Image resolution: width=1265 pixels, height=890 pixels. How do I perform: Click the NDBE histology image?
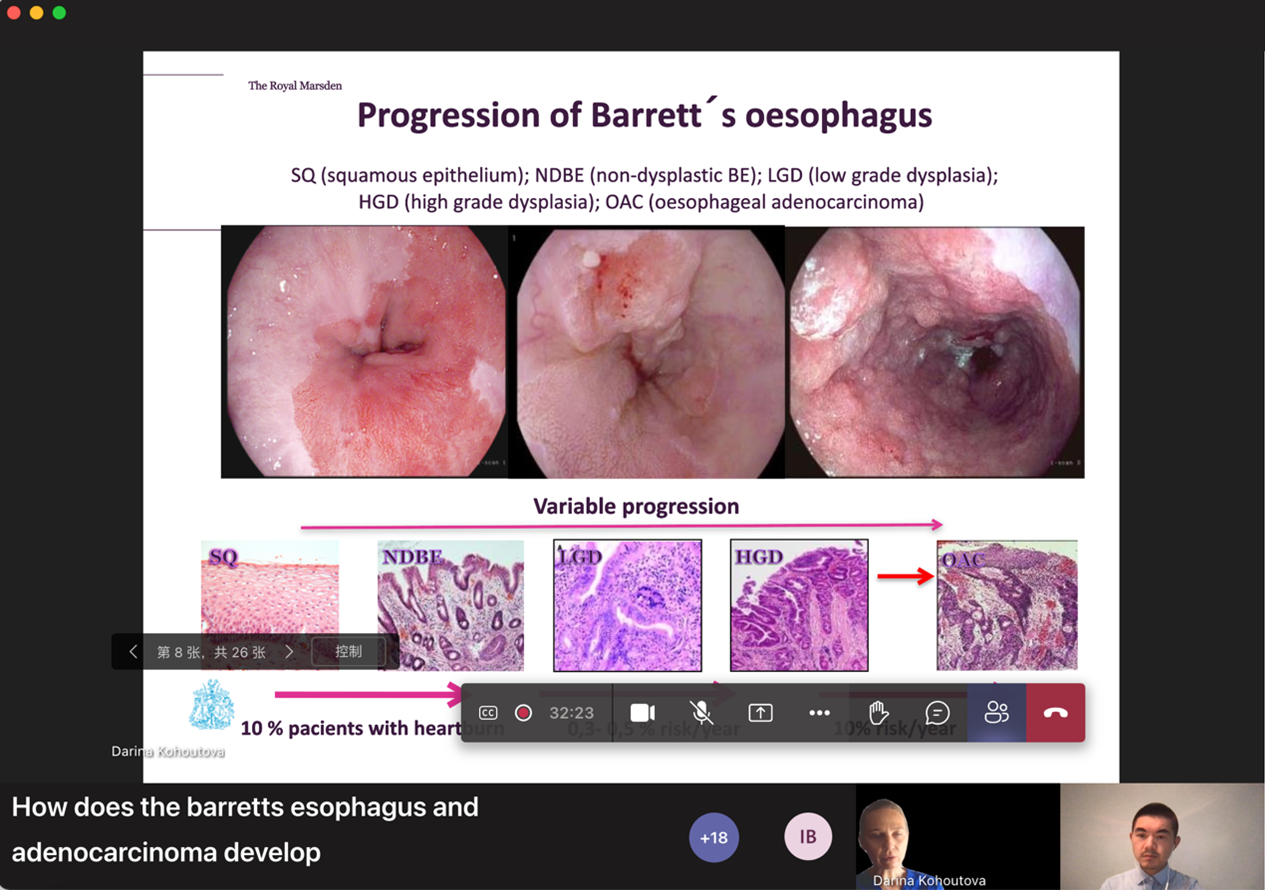tap(450, 605)
